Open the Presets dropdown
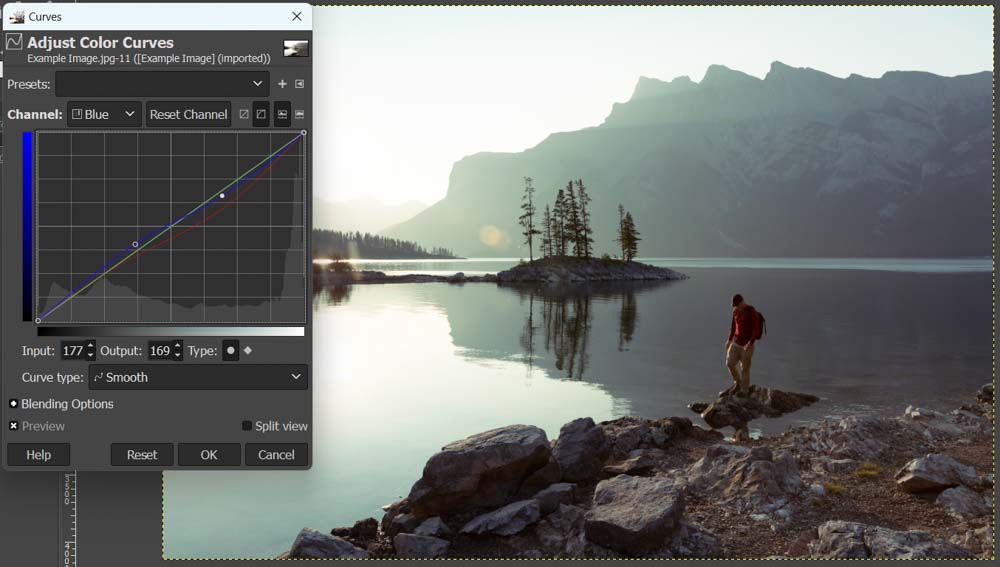This screenshot has width=1000, height=567. click(x=162, y=84)
